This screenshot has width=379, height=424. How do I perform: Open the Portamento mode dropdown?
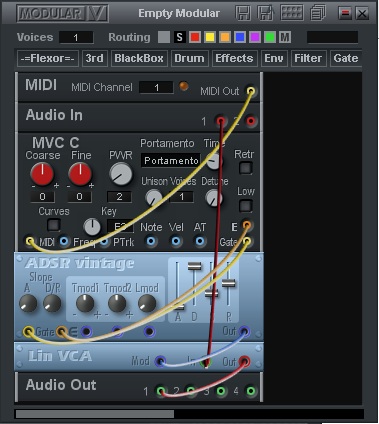171,161
